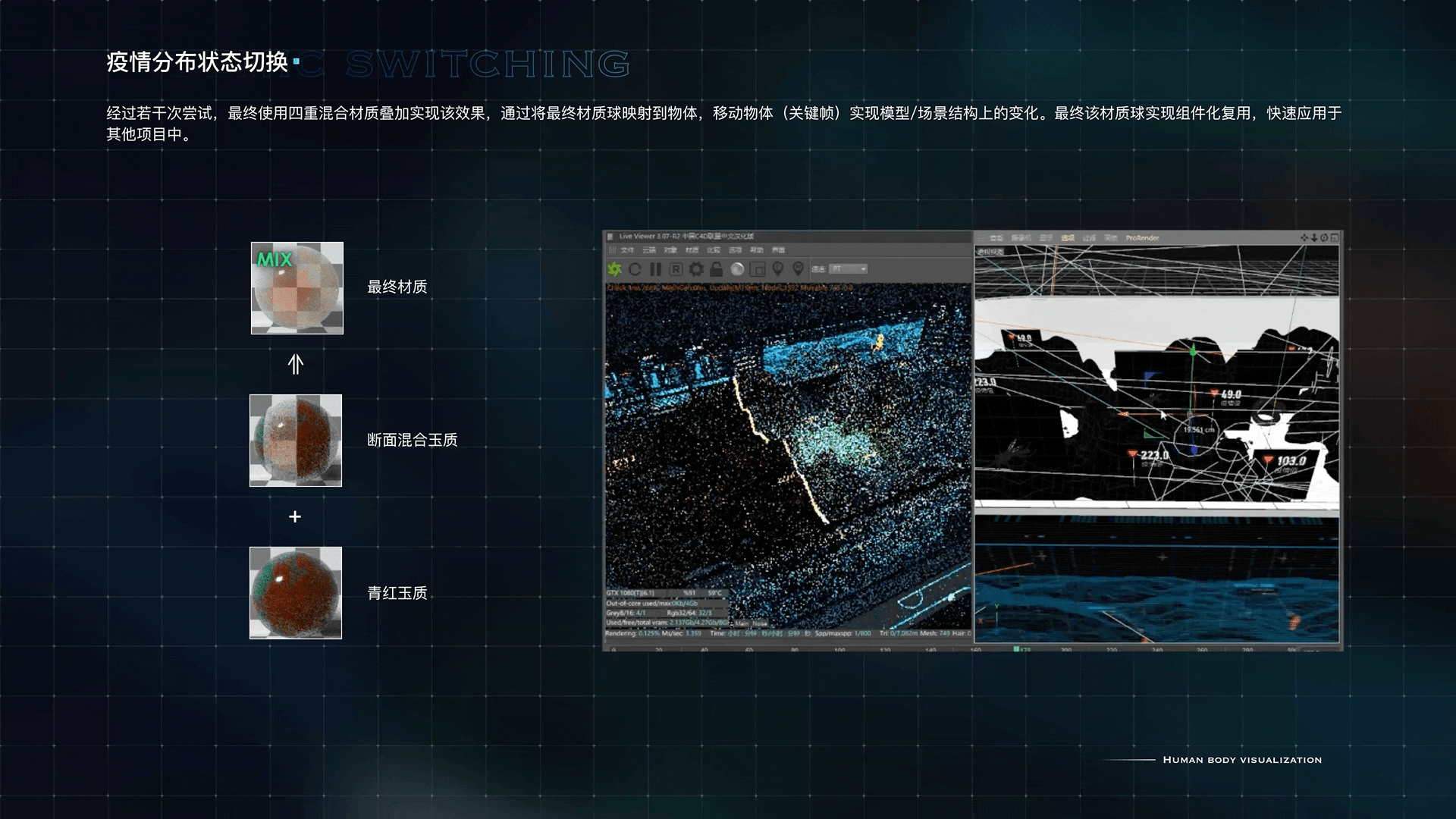
Task: Click the 断面混合玉质 label
Action: (413, 440)
